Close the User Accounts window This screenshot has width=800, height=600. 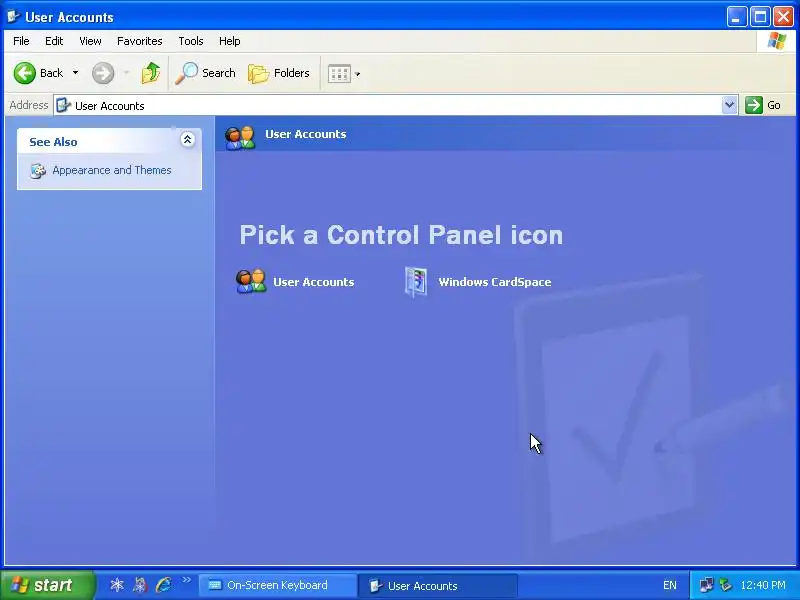(x=783, y=17)
